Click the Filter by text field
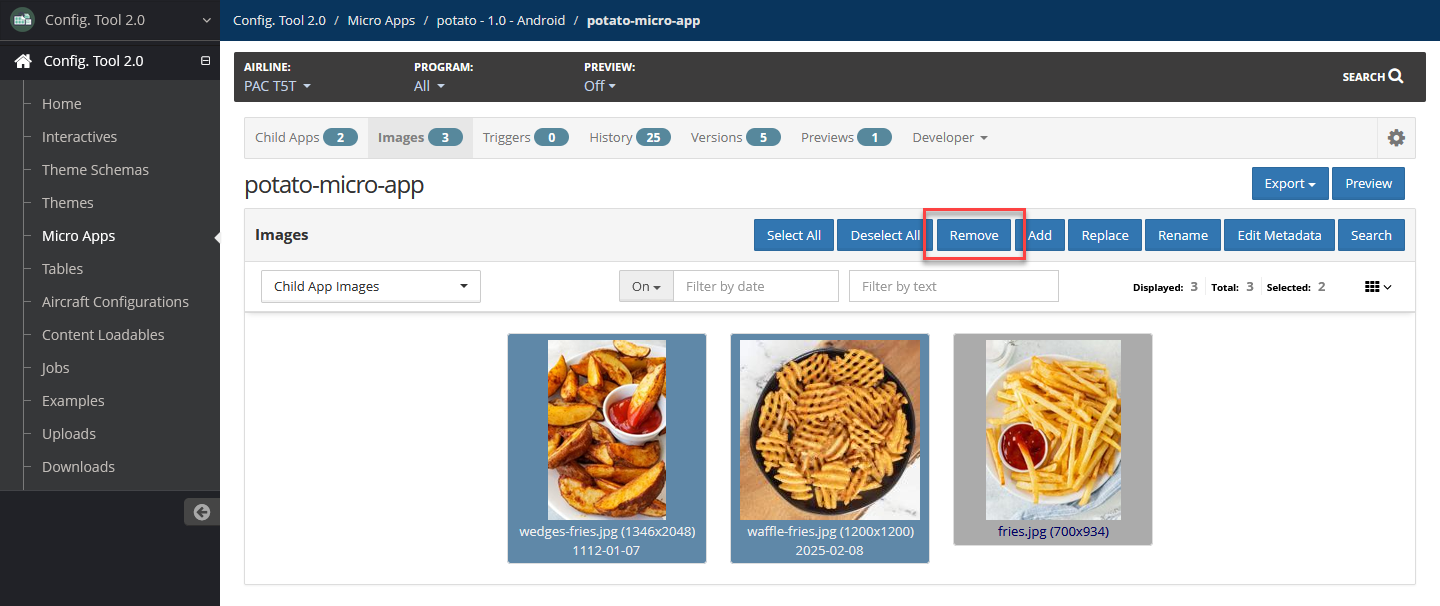This screenshot has height=606, width=1440. tap(954, 286)
